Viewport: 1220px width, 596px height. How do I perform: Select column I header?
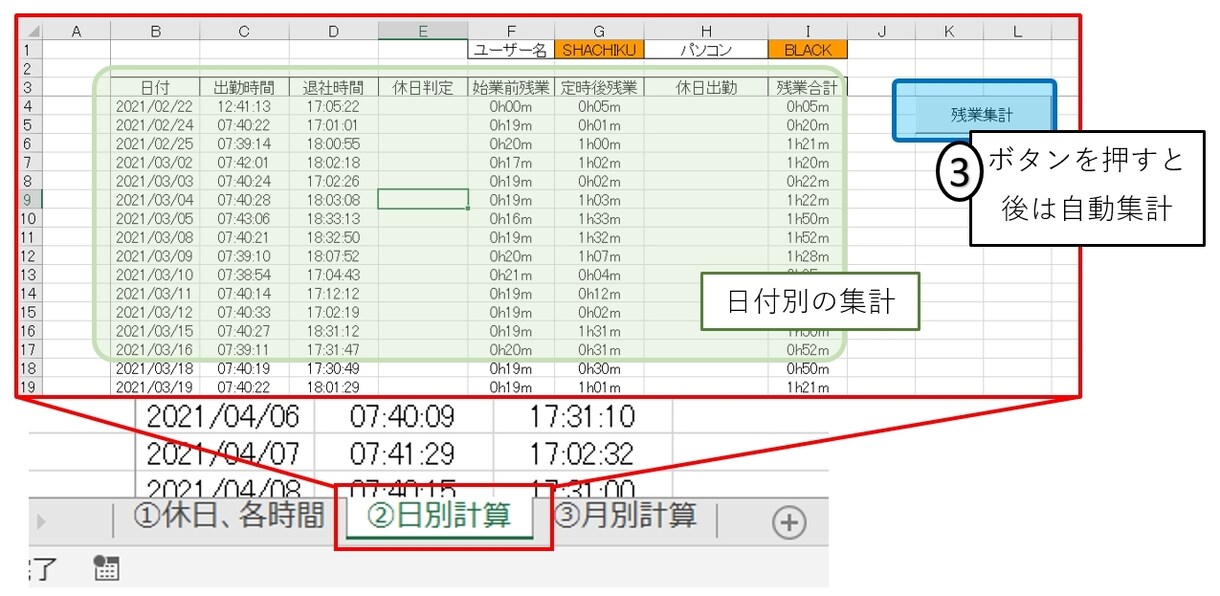(807, 31)
